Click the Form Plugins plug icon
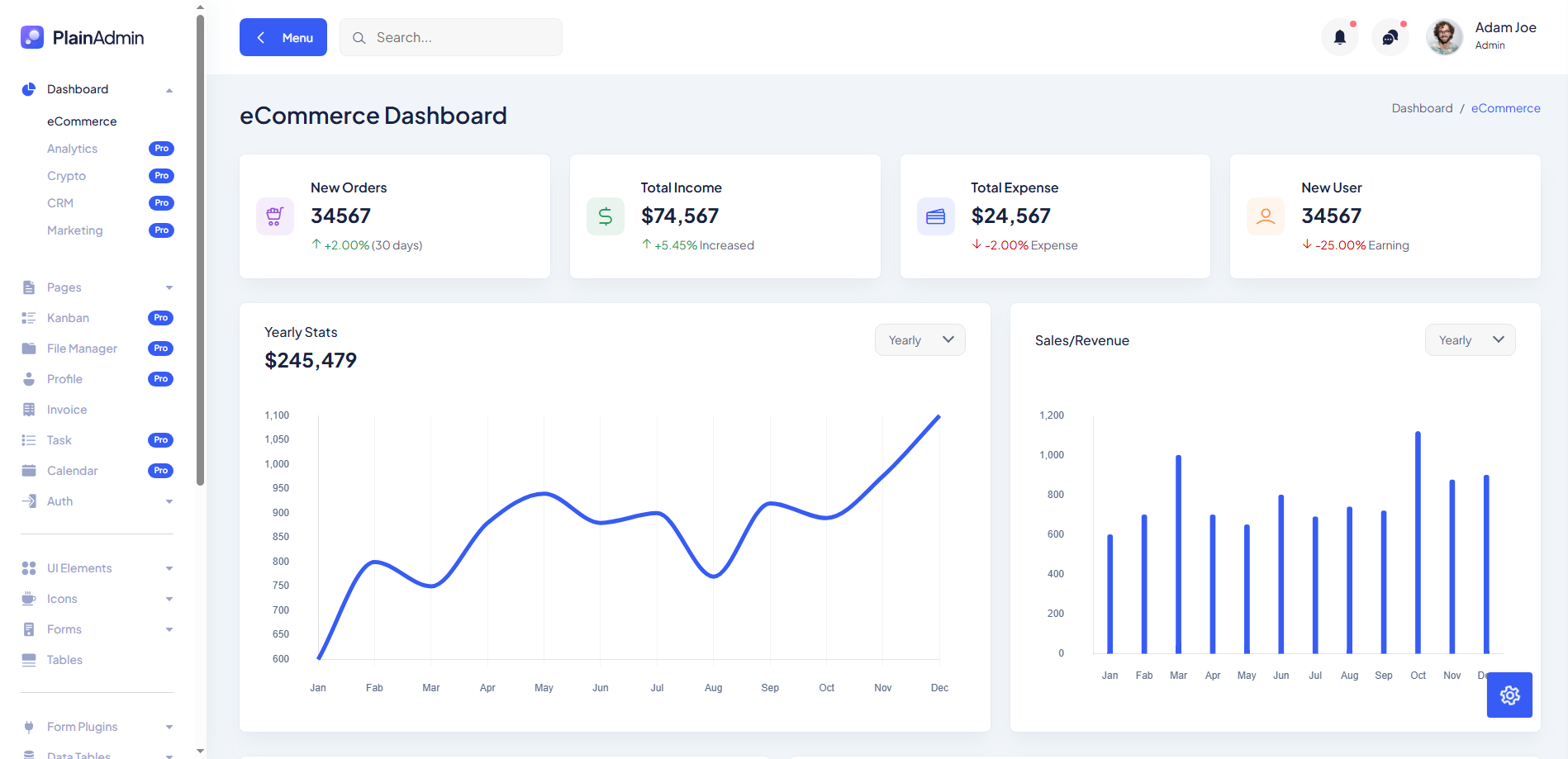The image size is (1568, 759). [x=29, y=727]
